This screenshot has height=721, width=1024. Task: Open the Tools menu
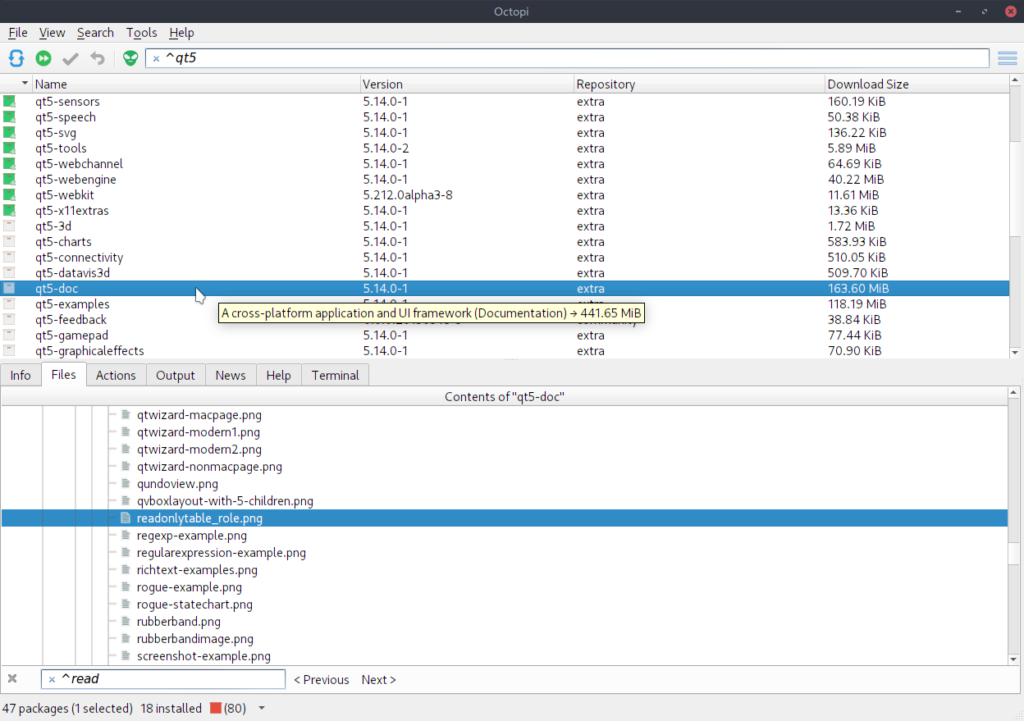[141, 33]
